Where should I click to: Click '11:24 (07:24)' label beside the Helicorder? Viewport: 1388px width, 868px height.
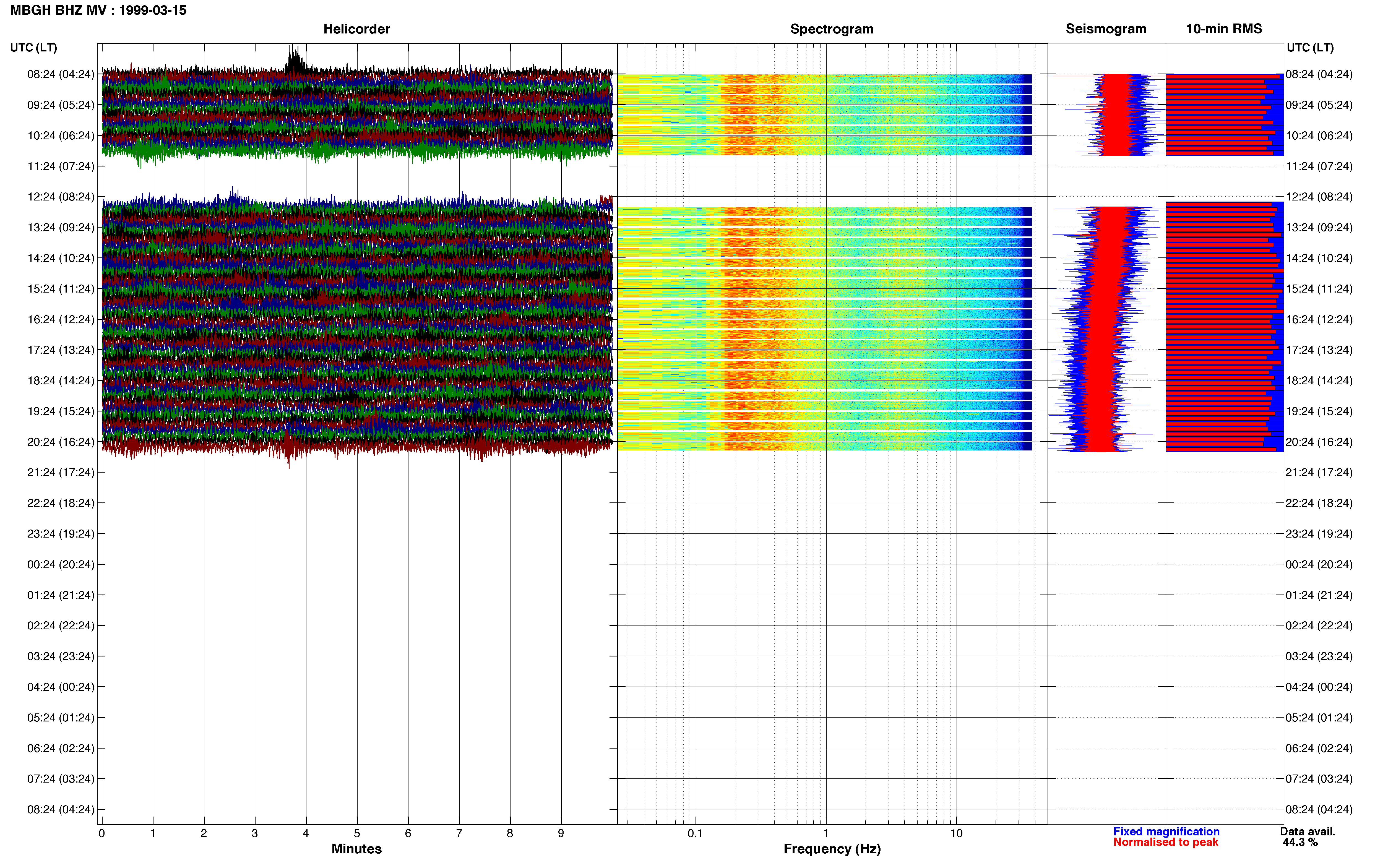pyautogui.click(x=61, y=166)
